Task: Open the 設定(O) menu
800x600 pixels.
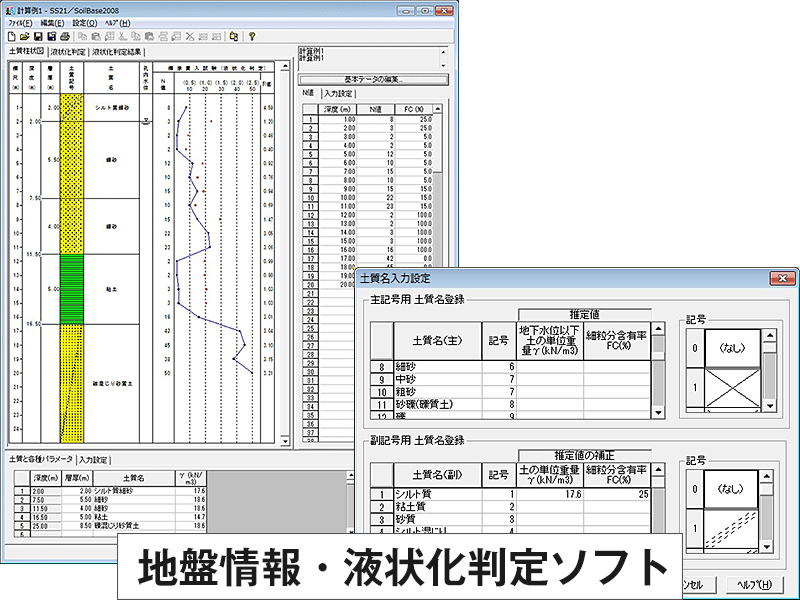Action: pos(85,21)
